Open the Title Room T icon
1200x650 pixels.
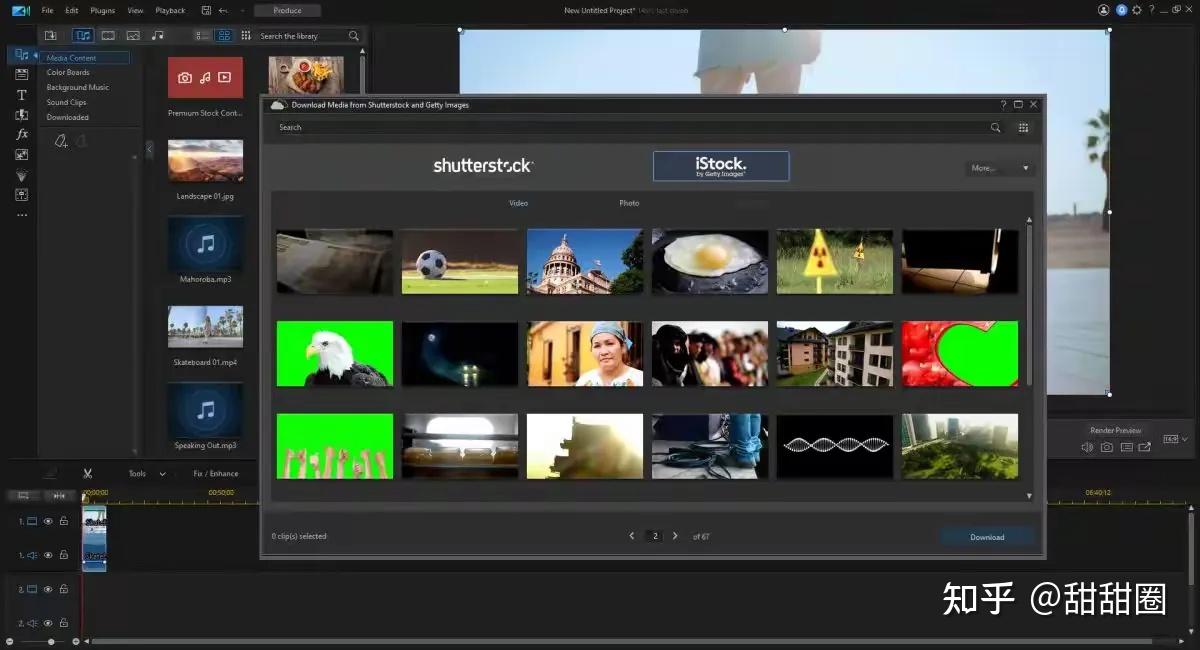(22, 94)
